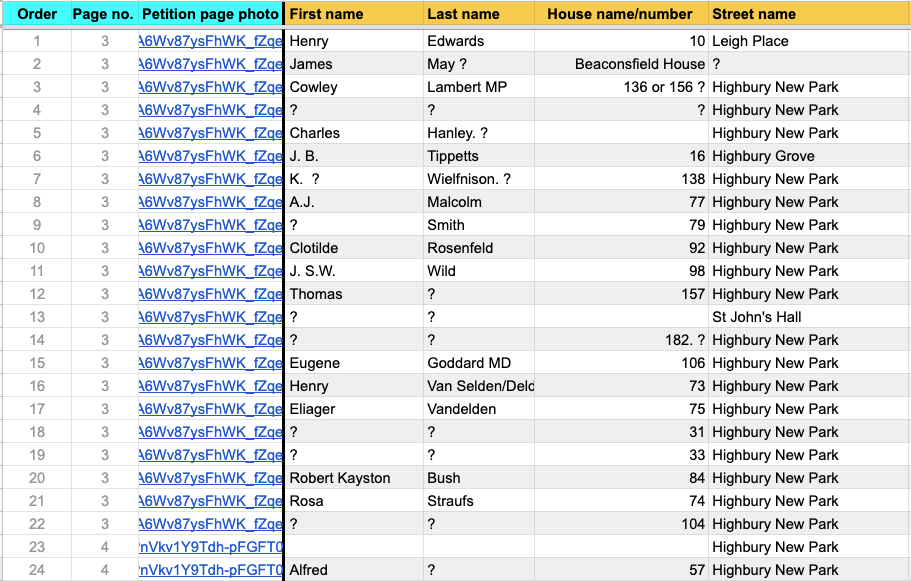Click the "Goddard MD" last name cell
This screenshot has width=911, height=581.
469,363
